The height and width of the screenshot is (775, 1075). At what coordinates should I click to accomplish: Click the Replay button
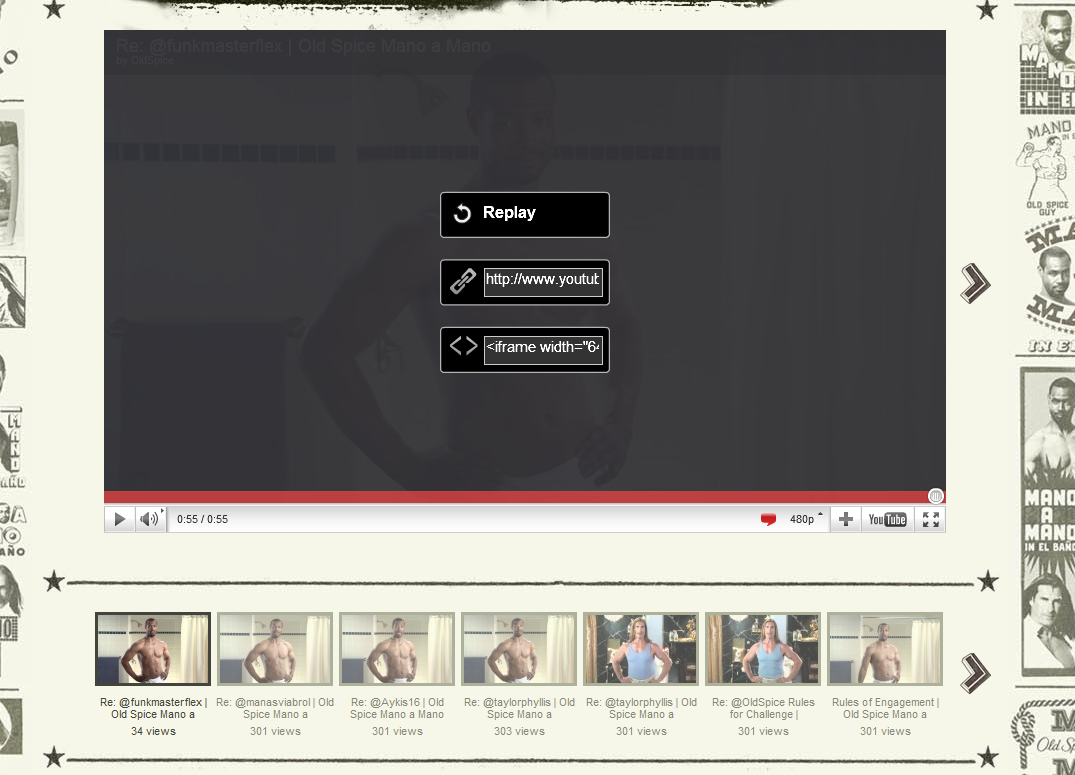click(x=524, y=215)
